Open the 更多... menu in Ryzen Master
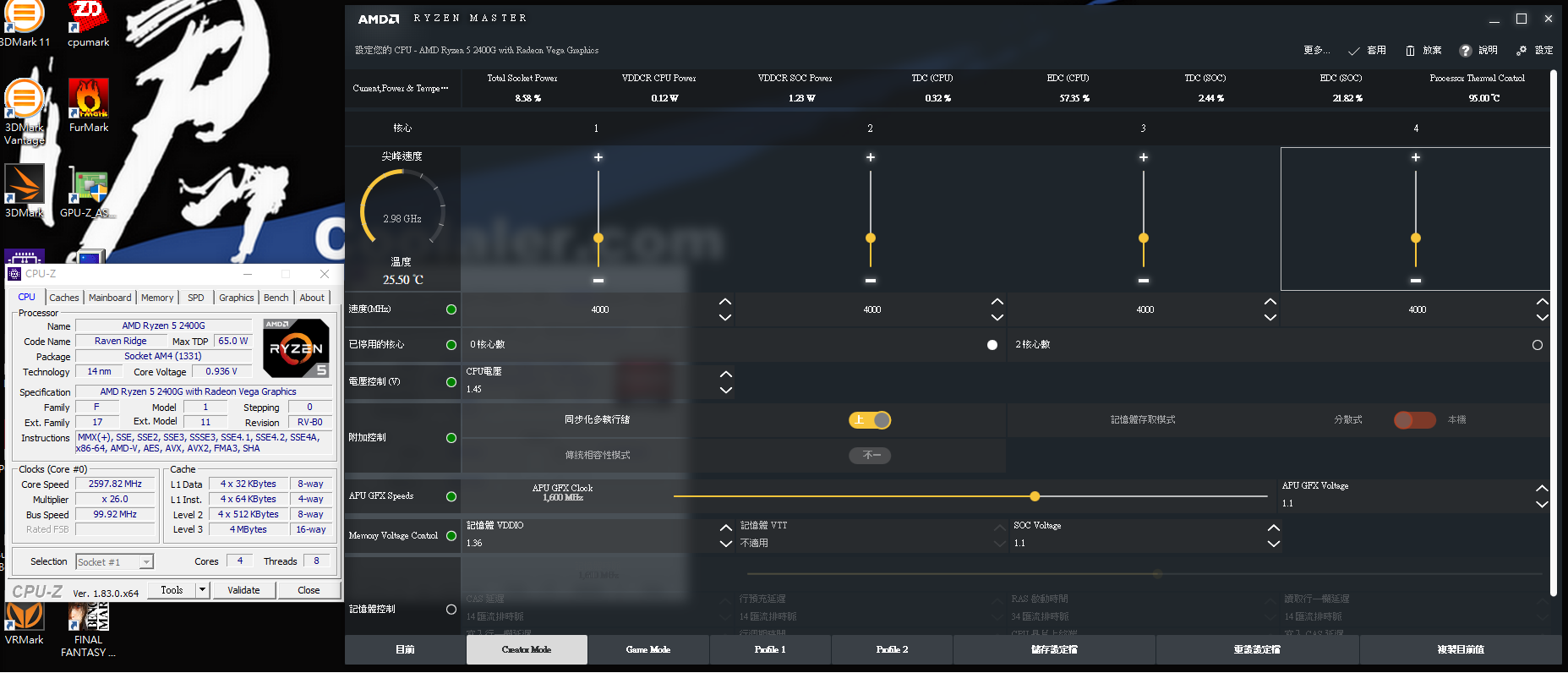The height and width of the screenshot is (673, 1568). [x=1316, y=51]
